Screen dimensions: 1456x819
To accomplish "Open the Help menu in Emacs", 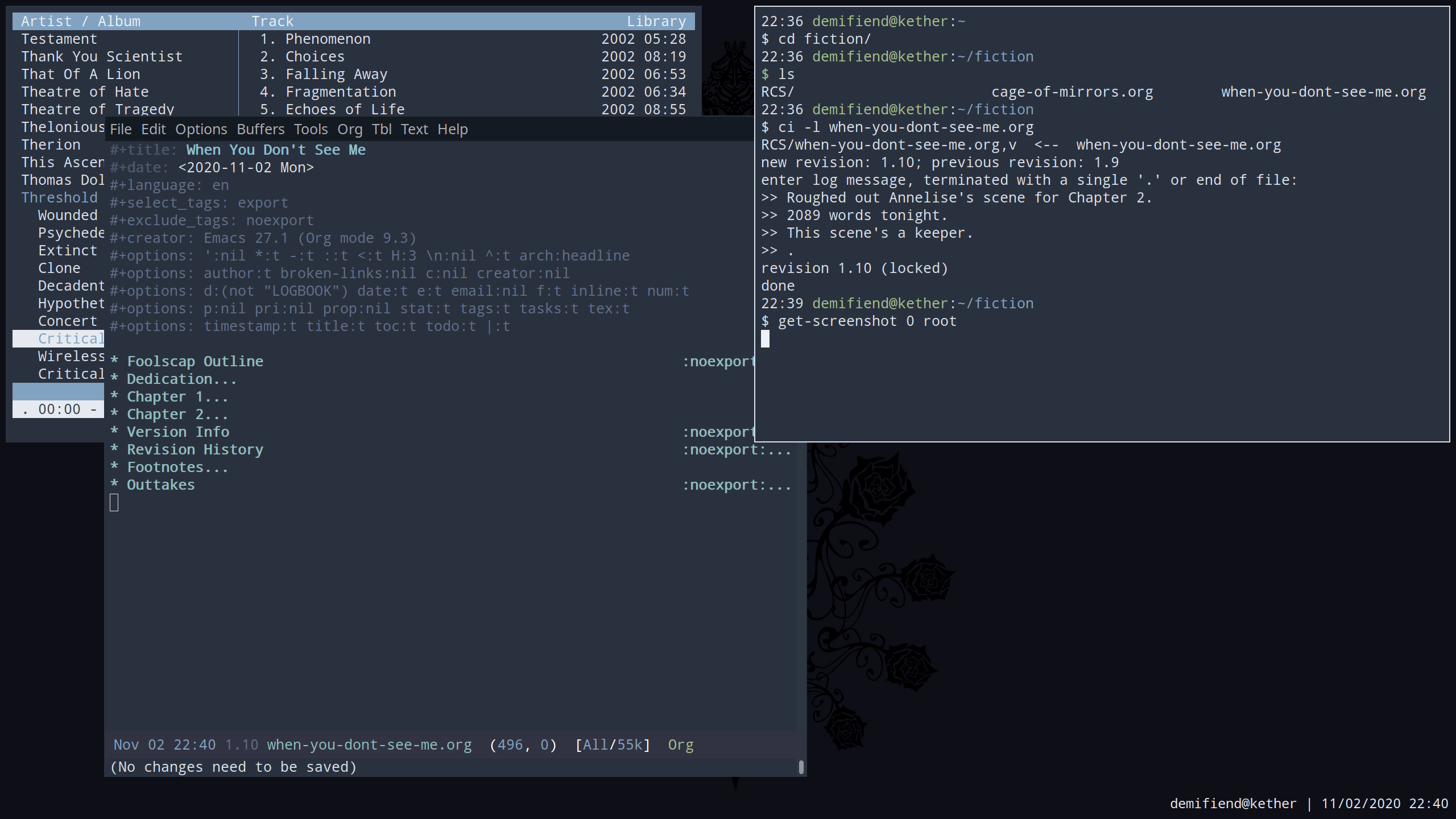I will (x=452, y=129).
